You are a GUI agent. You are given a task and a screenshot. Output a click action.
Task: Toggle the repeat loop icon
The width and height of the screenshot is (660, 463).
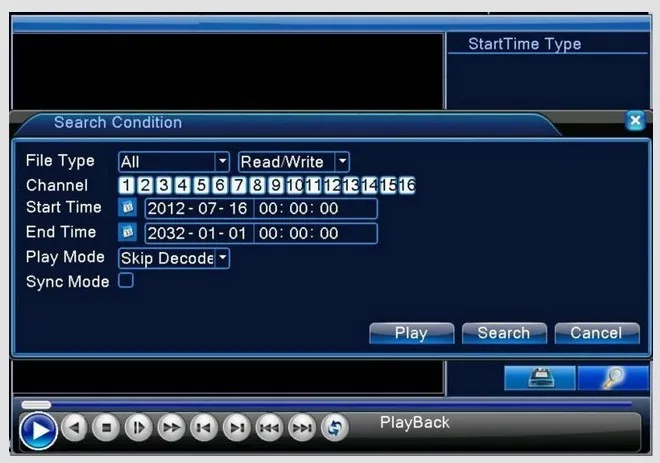[x=335, y=428]
